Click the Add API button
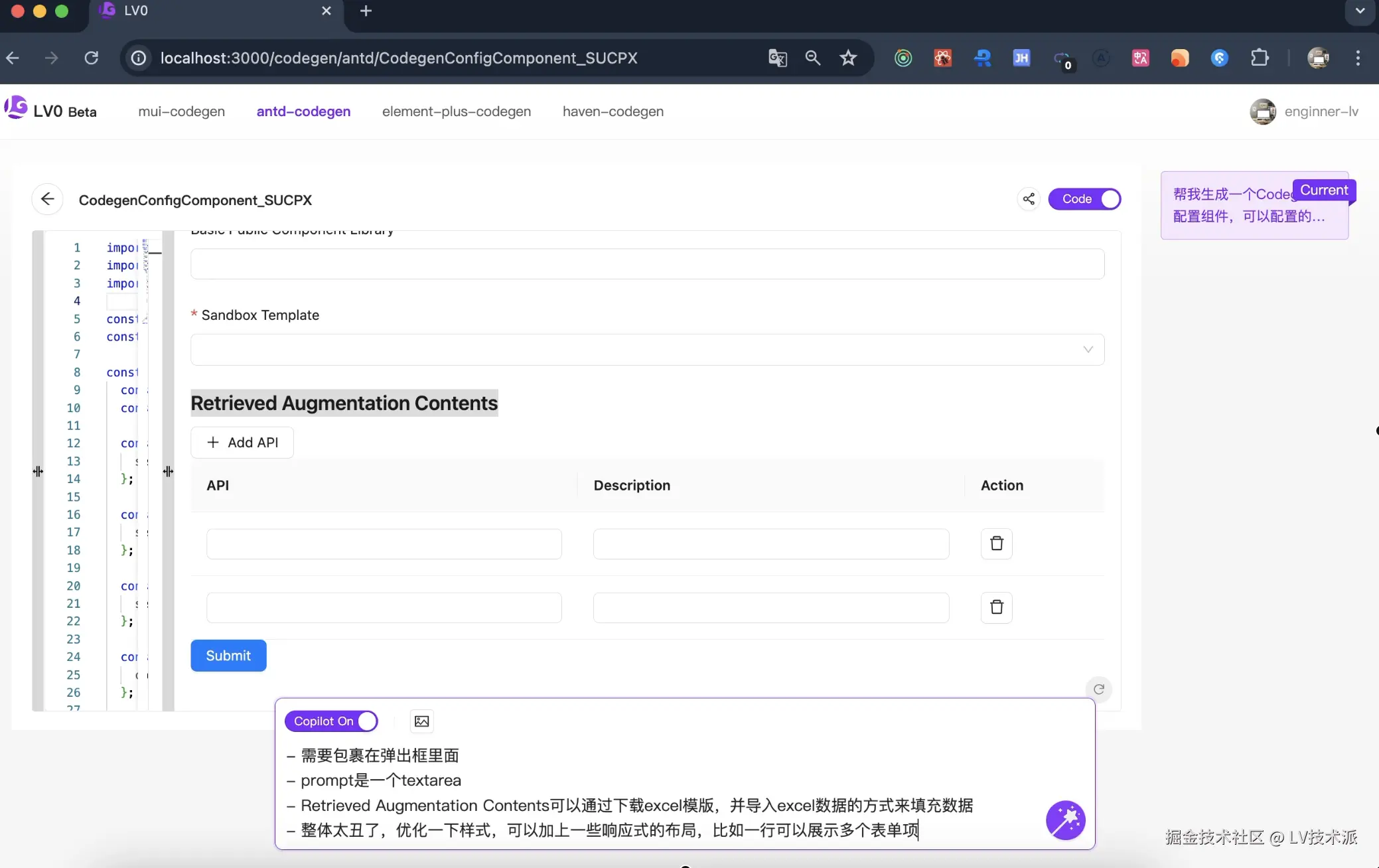This screenshot has width=1379, height=868. coord(242,443)
